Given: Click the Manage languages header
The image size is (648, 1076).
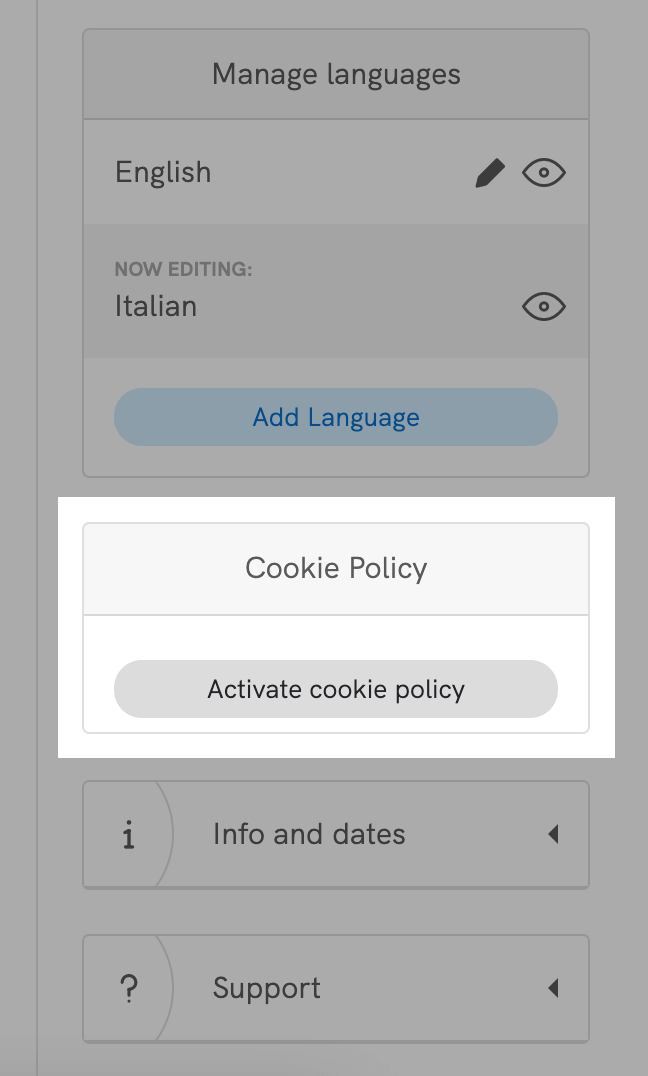Looking at the screenshot, I should coord(336,73).
